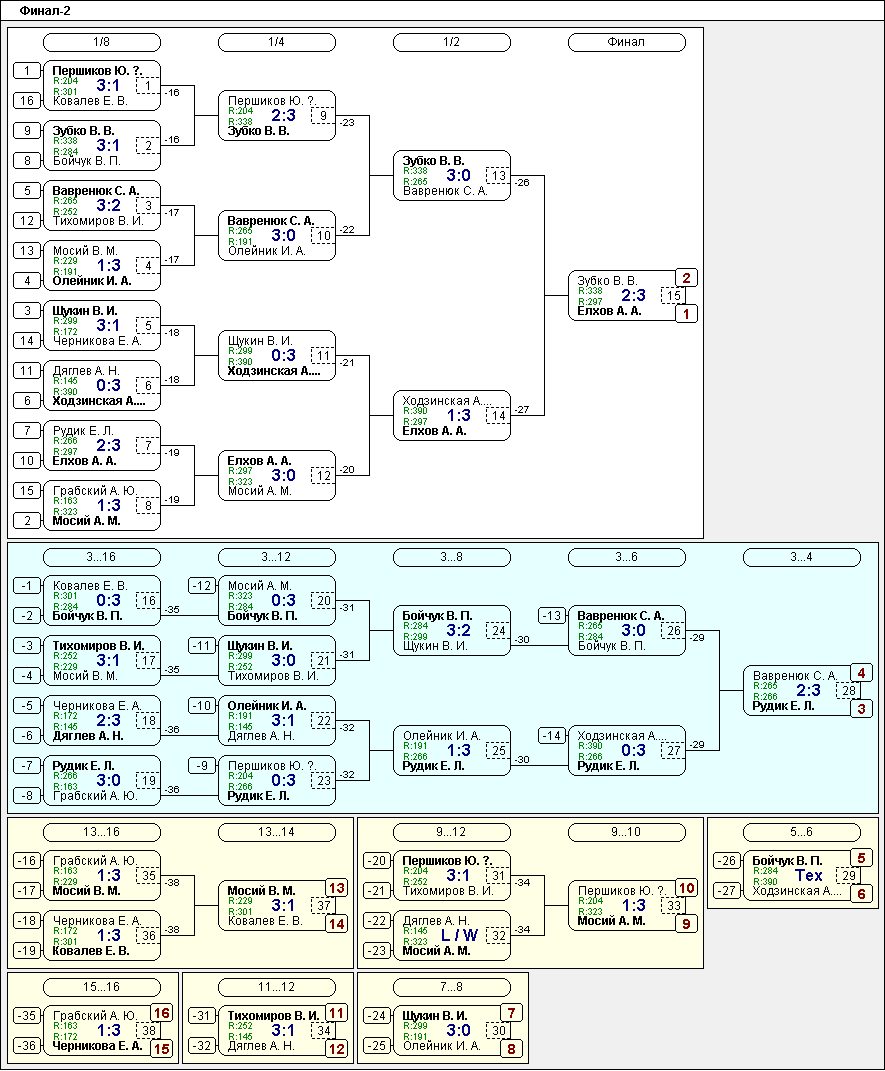Image resolution: width=885 pixels, height=1071 pixels.
Task: Click the Финал round header
Action: (627, 42)
